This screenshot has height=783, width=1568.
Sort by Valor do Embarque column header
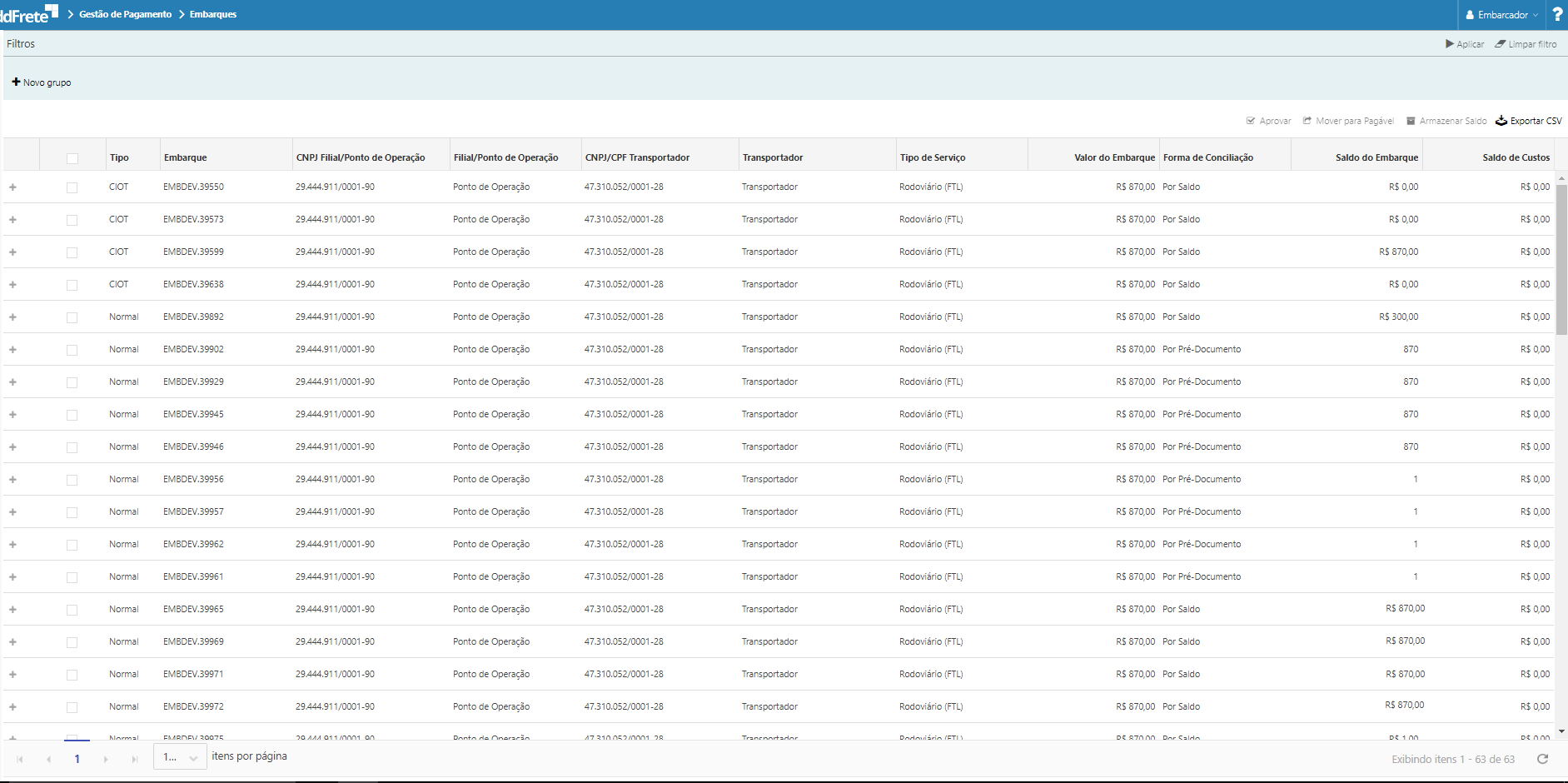tap(1113, 157)
